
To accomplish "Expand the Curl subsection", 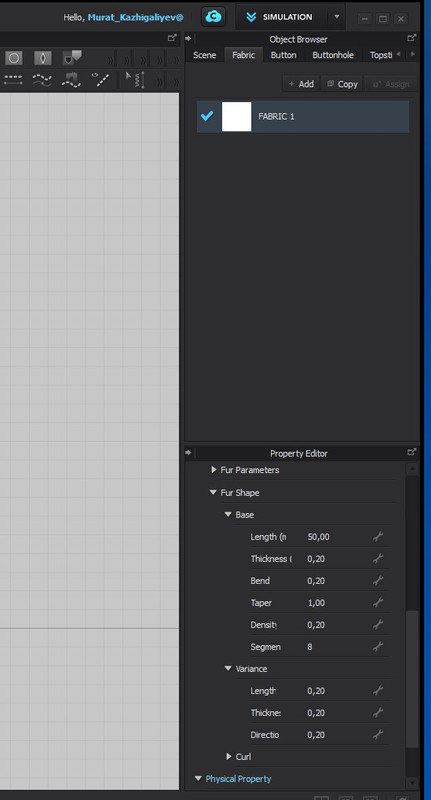I will pos(229,756).
